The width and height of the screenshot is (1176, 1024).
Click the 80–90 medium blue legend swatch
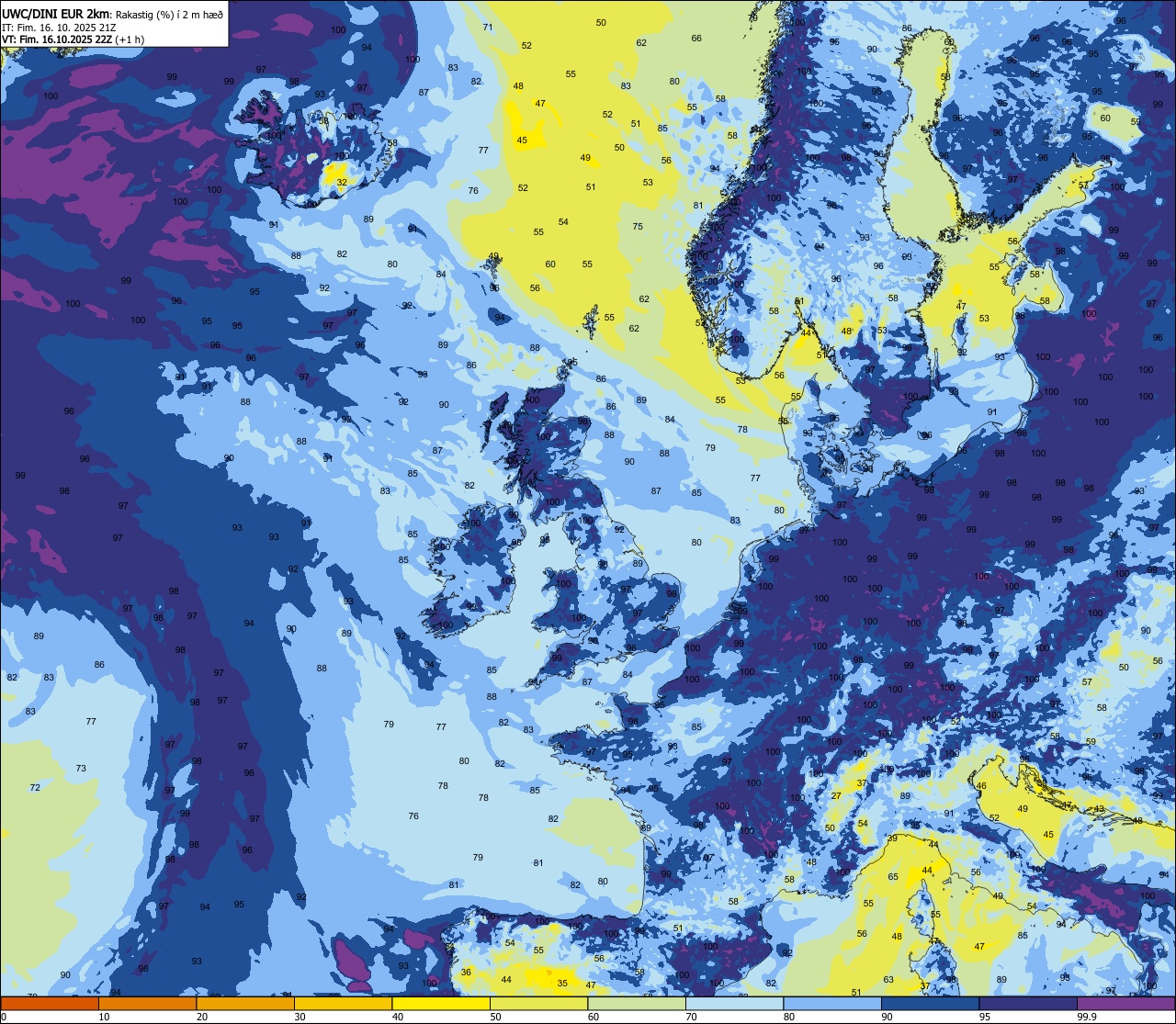(x=832, y=1004)
